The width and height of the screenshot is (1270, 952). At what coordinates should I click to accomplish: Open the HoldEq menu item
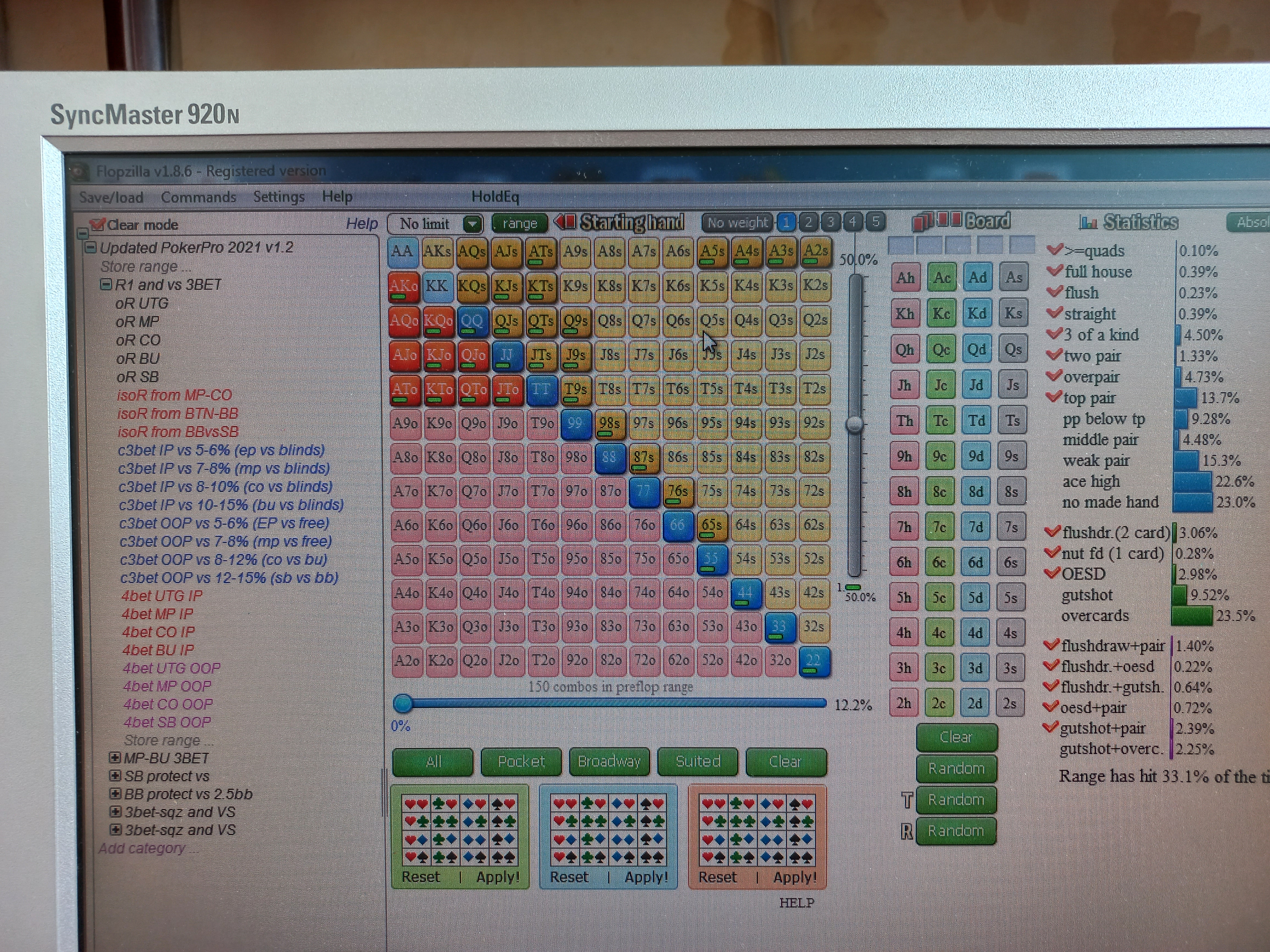pyautogui.click(x=495, y=197)
